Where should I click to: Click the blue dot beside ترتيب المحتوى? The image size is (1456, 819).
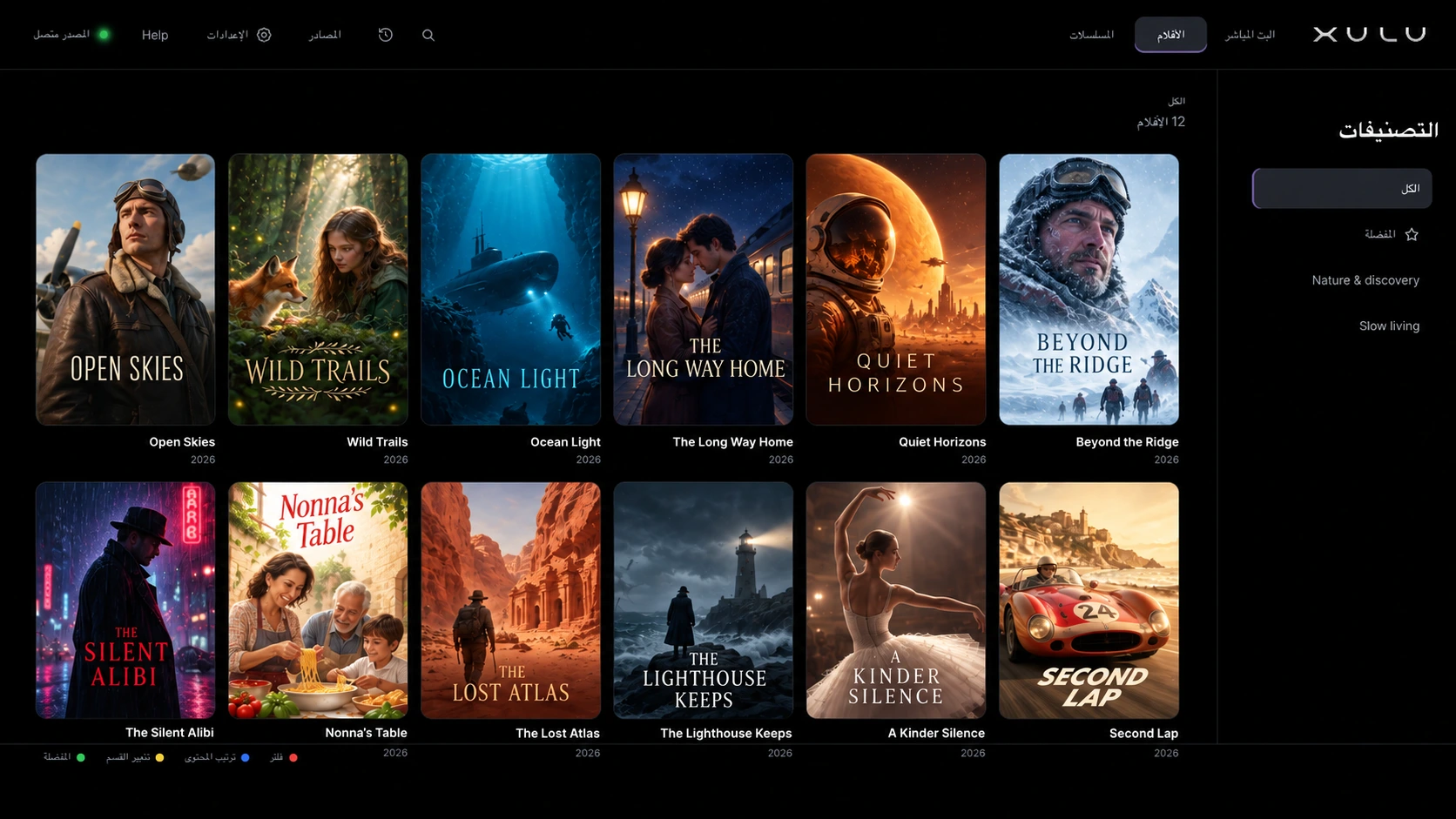(x=246, y=757)
